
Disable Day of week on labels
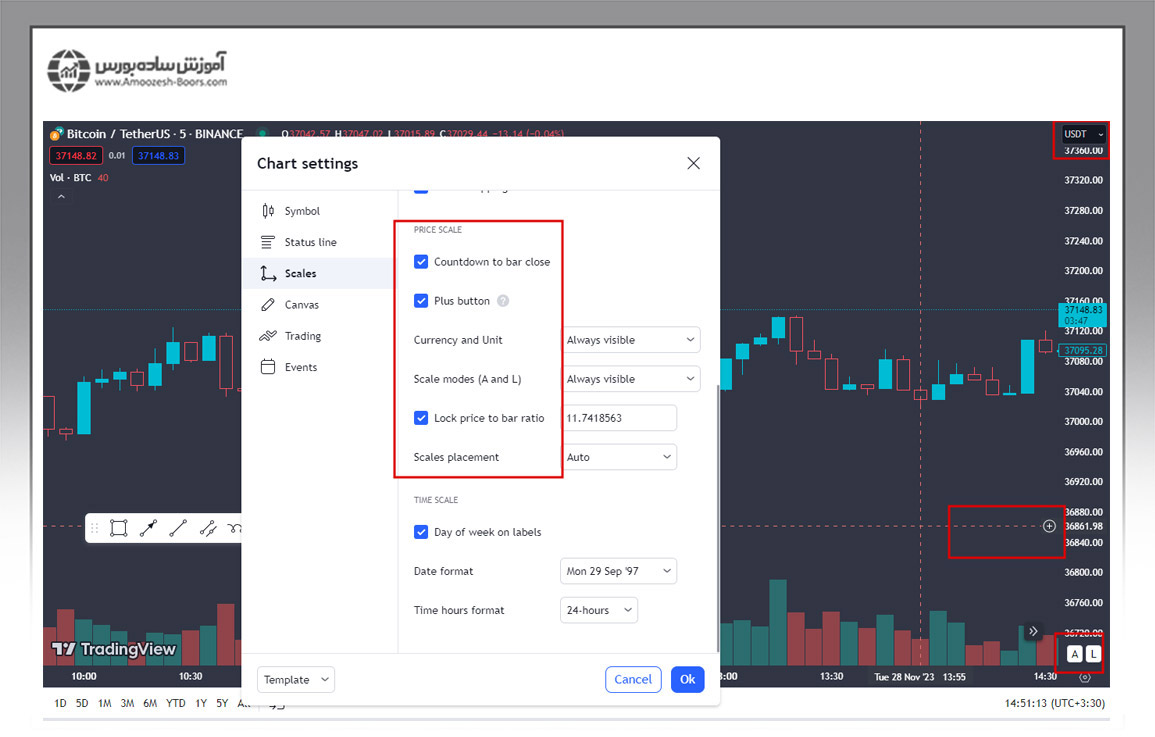click(x=421, y=532)
